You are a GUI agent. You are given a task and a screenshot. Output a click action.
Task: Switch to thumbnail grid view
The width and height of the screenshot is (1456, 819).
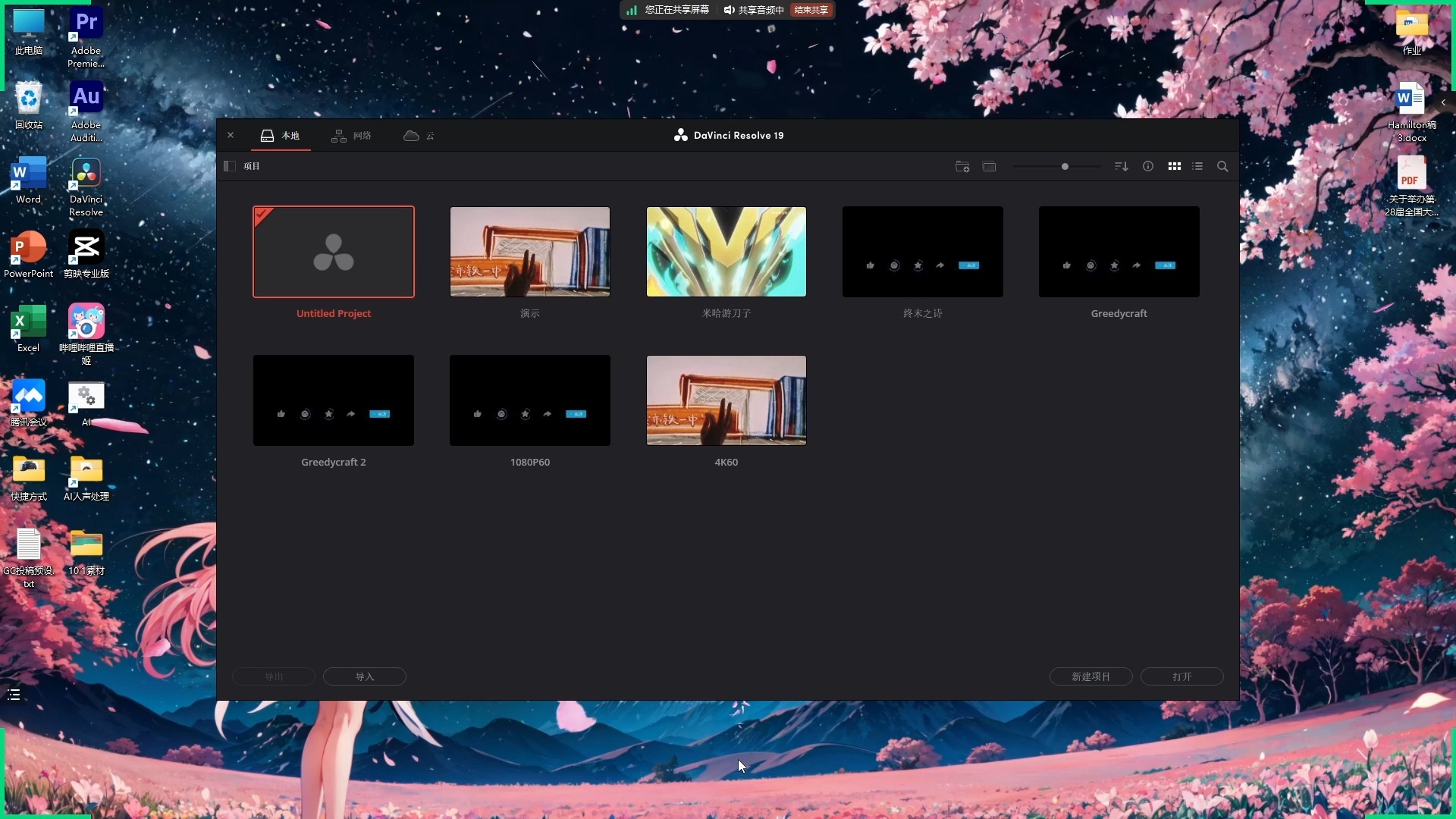click(1174, 167)
